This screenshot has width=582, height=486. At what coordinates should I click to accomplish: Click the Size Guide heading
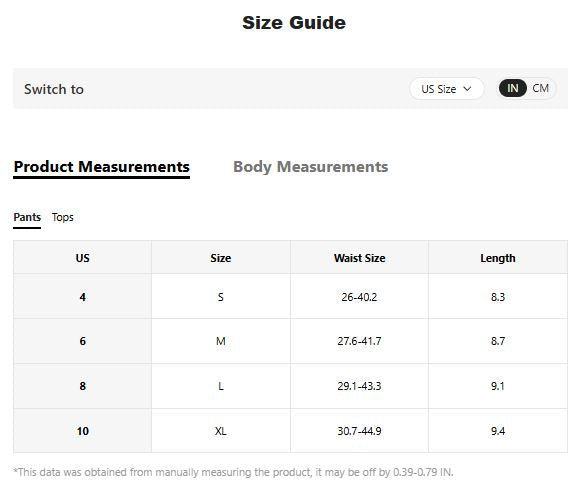click(294, 23)
